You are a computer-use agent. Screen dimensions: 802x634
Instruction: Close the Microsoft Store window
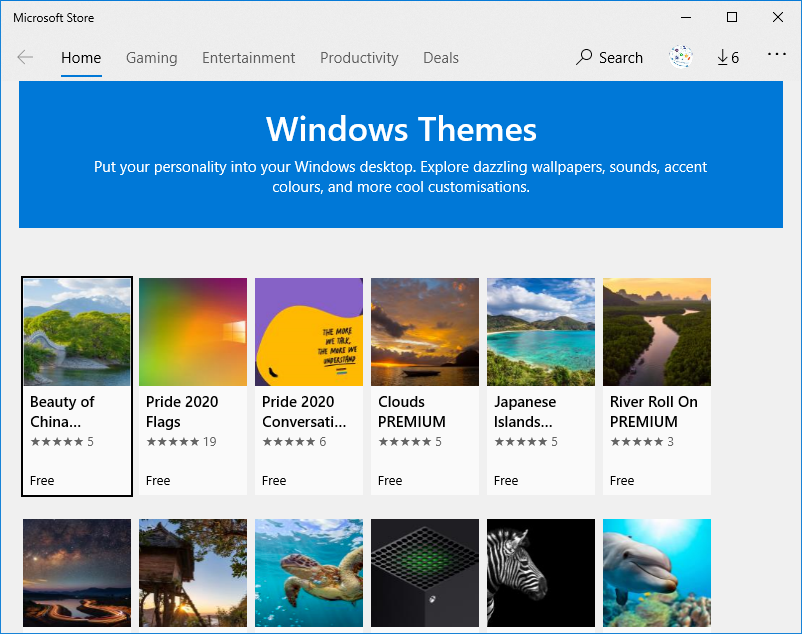778,17
